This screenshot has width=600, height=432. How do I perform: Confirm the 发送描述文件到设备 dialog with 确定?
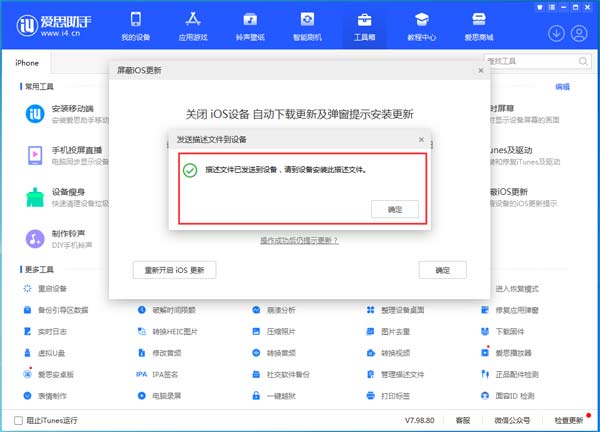tap(395, 209)
